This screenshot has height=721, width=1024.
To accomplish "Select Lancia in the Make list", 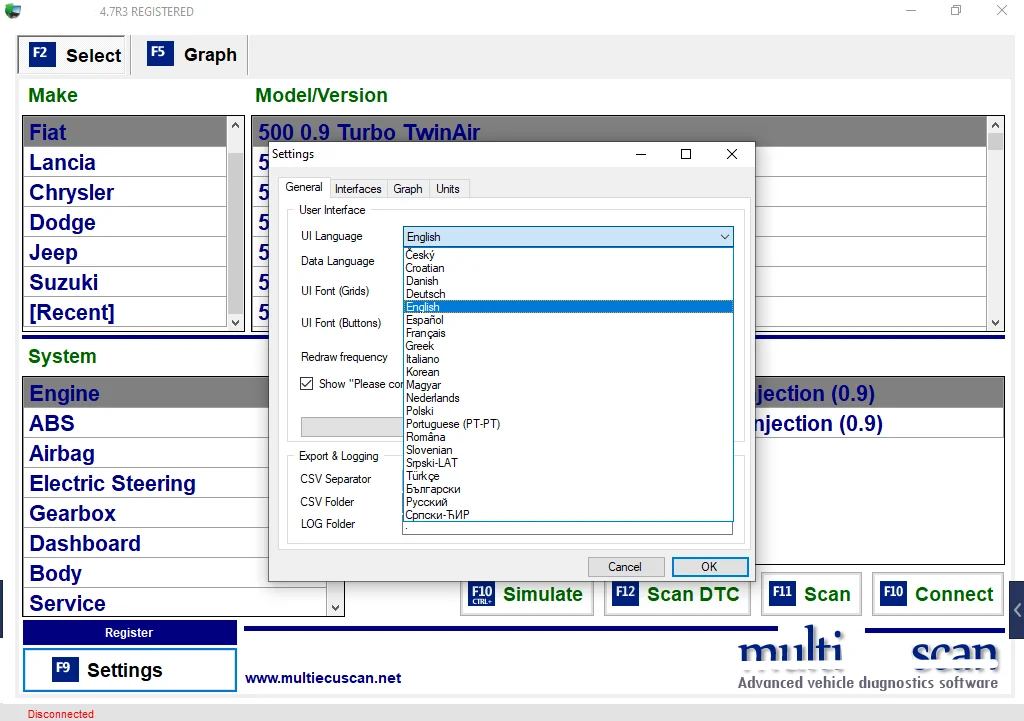I will click(125, 162).
